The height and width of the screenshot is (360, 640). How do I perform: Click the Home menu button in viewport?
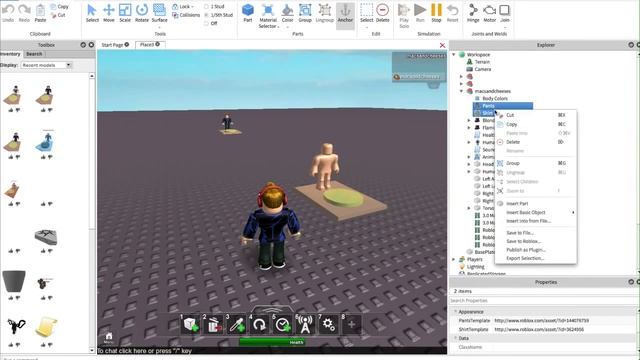(x=109, y=337)
